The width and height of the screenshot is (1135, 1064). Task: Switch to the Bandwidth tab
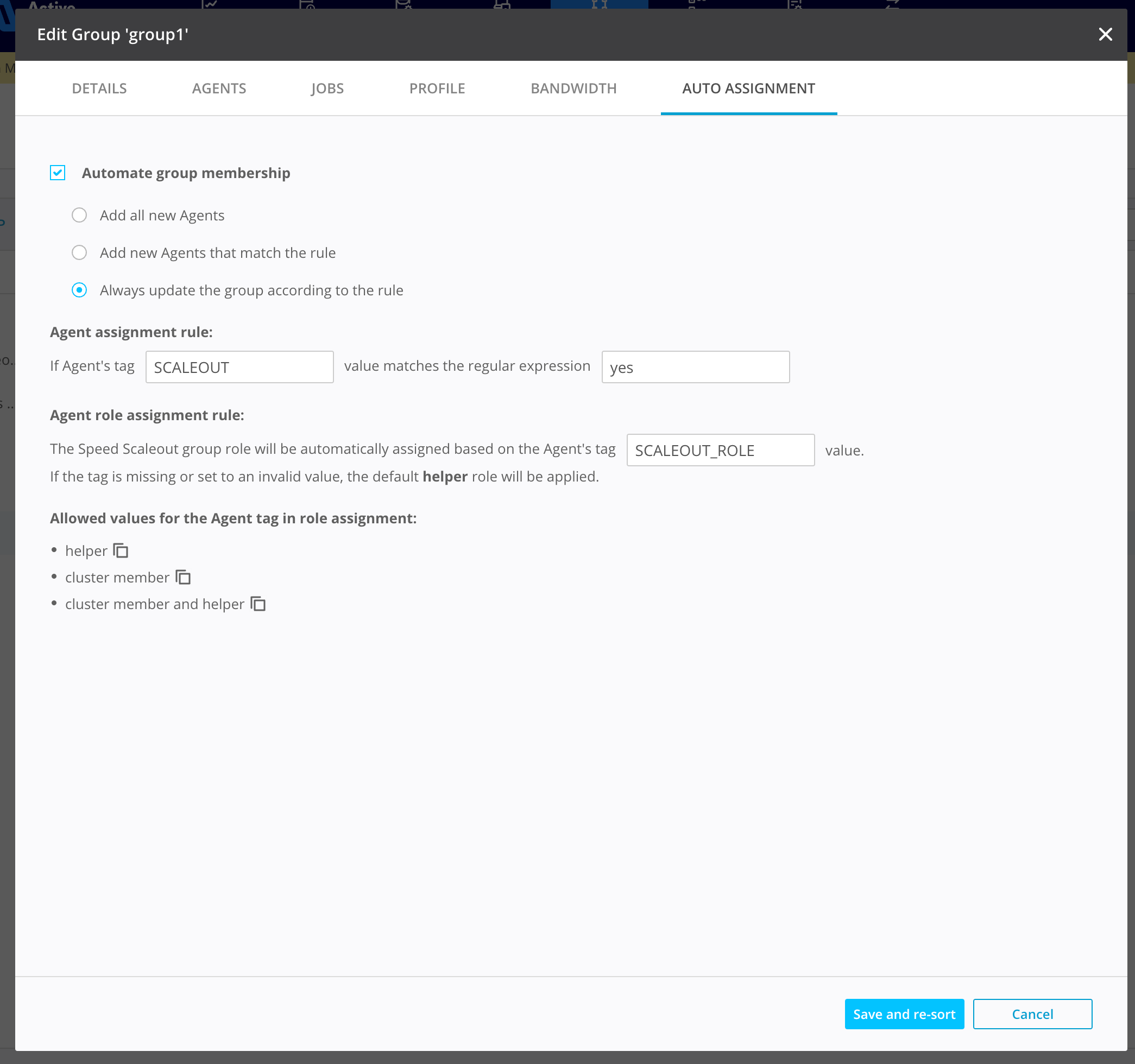click(573, 88)
